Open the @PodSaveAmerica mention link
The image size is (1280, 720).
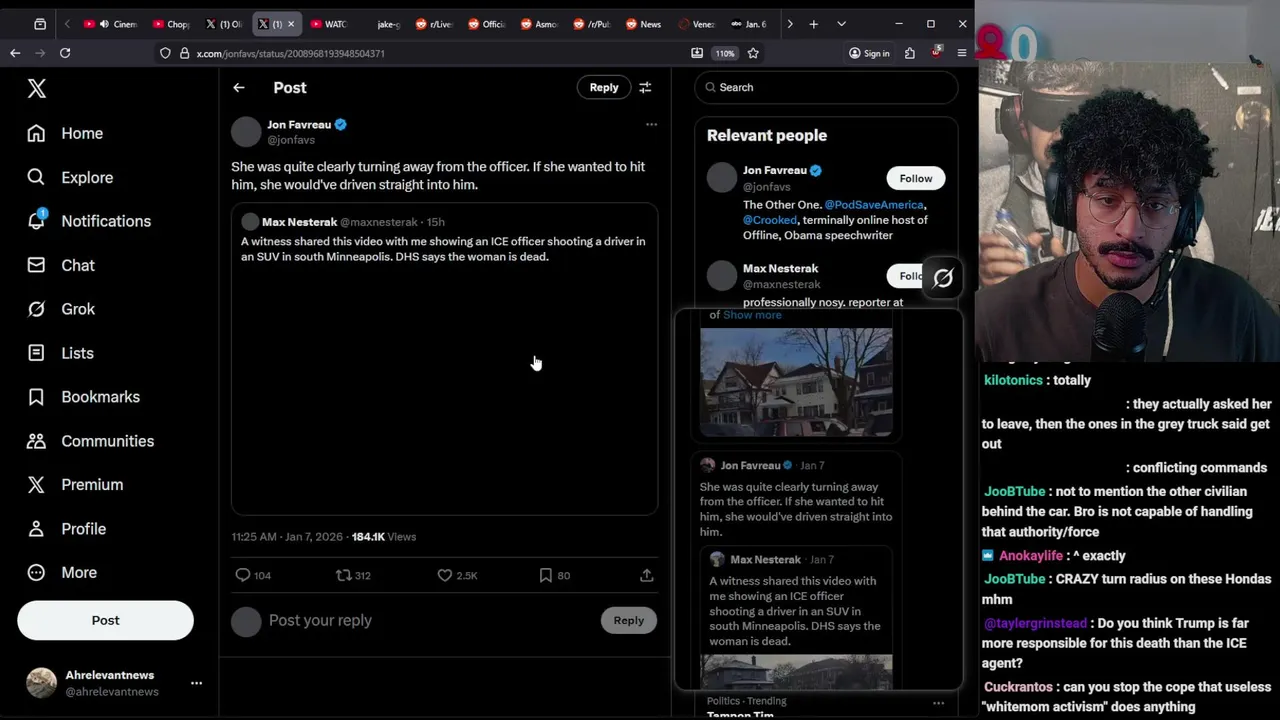click(874, 205)
